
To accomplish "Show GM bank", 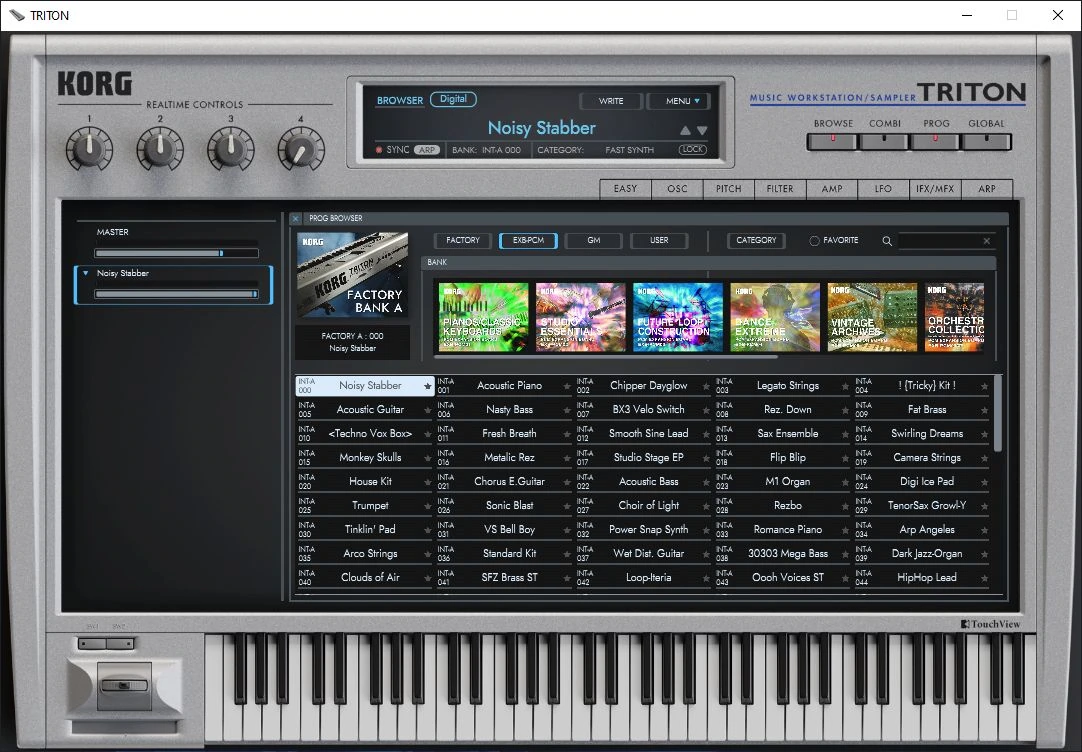I will point(593,240).
